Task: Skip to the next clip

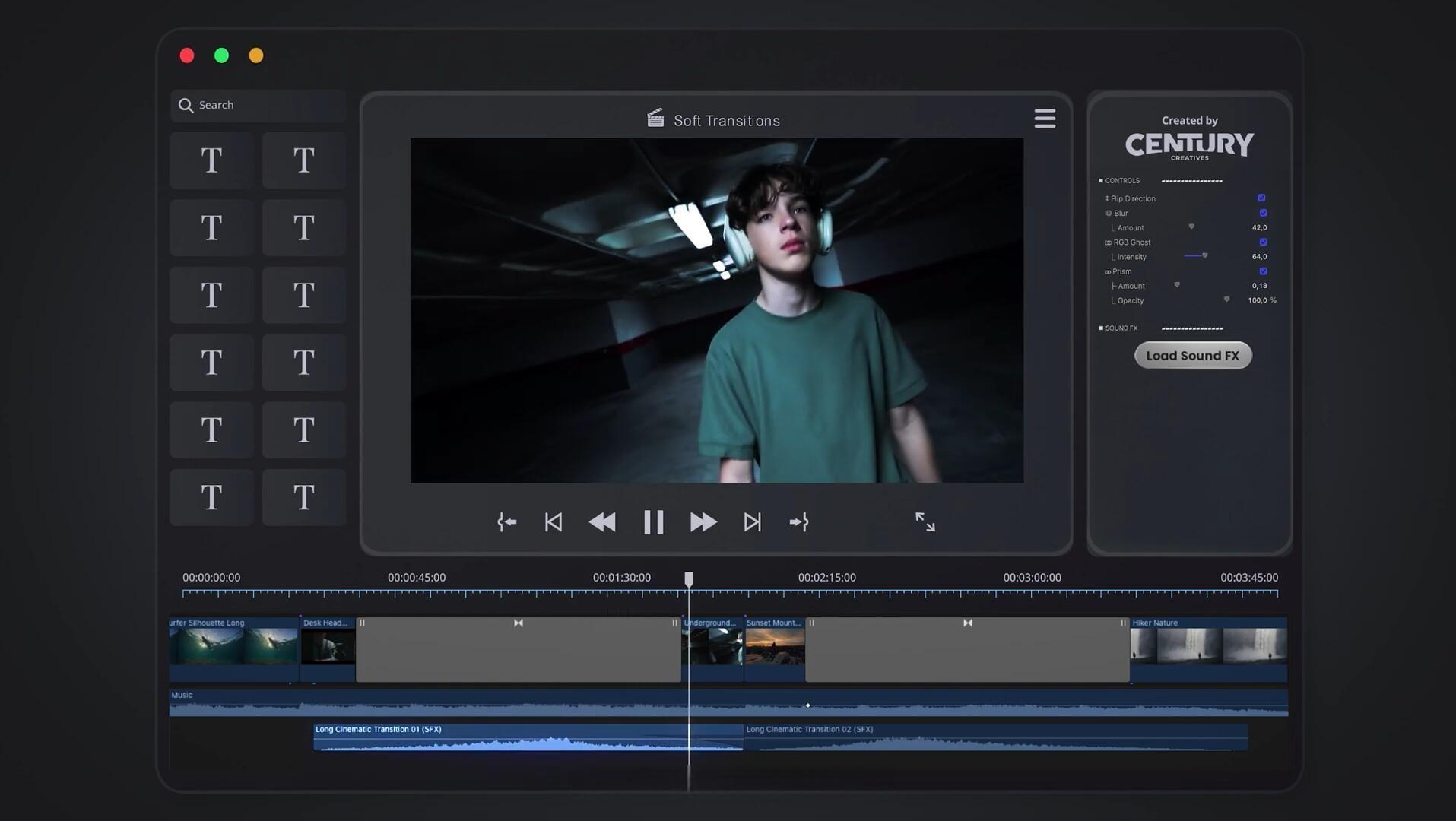Action: click(x=752, y=522)
